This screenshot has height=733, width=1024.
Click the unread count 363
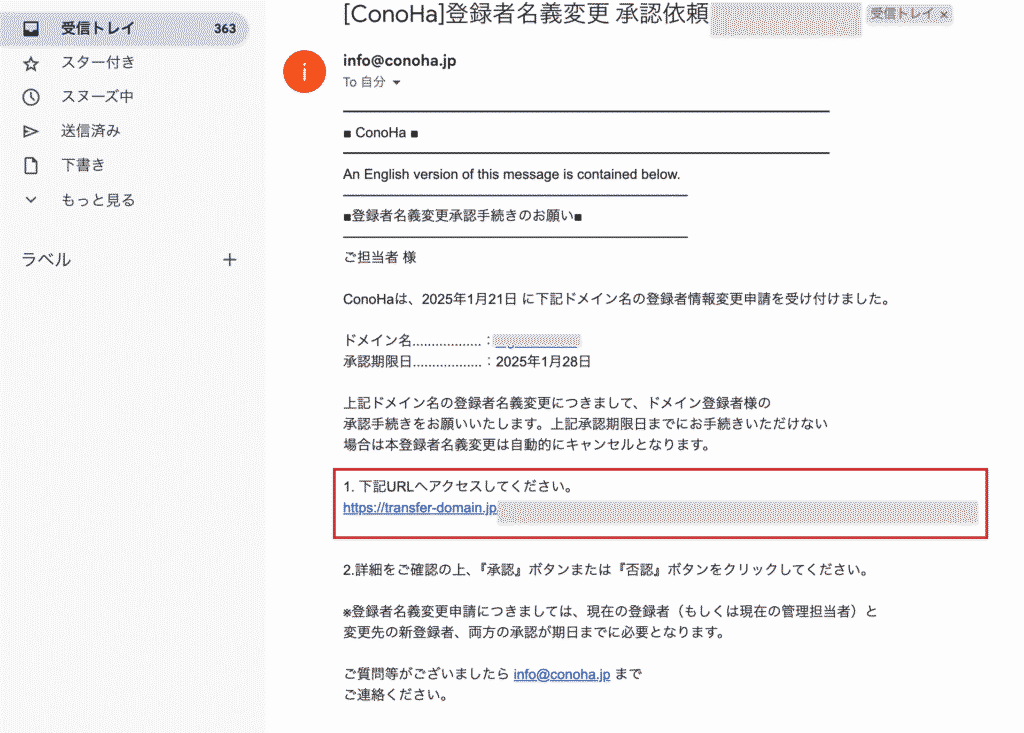tap(225, 29)
